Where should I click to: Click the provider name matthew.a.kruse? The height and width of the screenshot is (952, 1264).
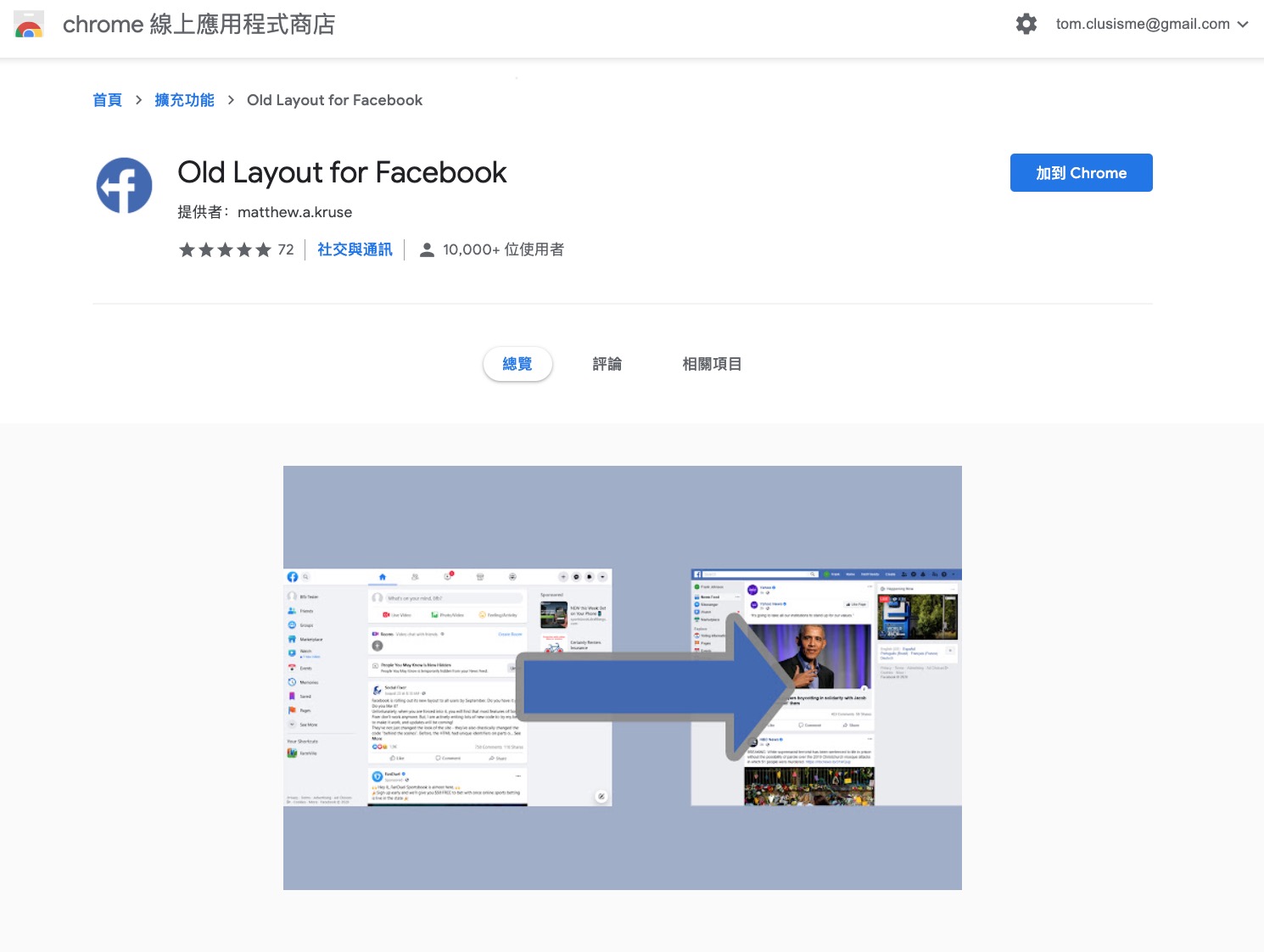tap(294, 212)
